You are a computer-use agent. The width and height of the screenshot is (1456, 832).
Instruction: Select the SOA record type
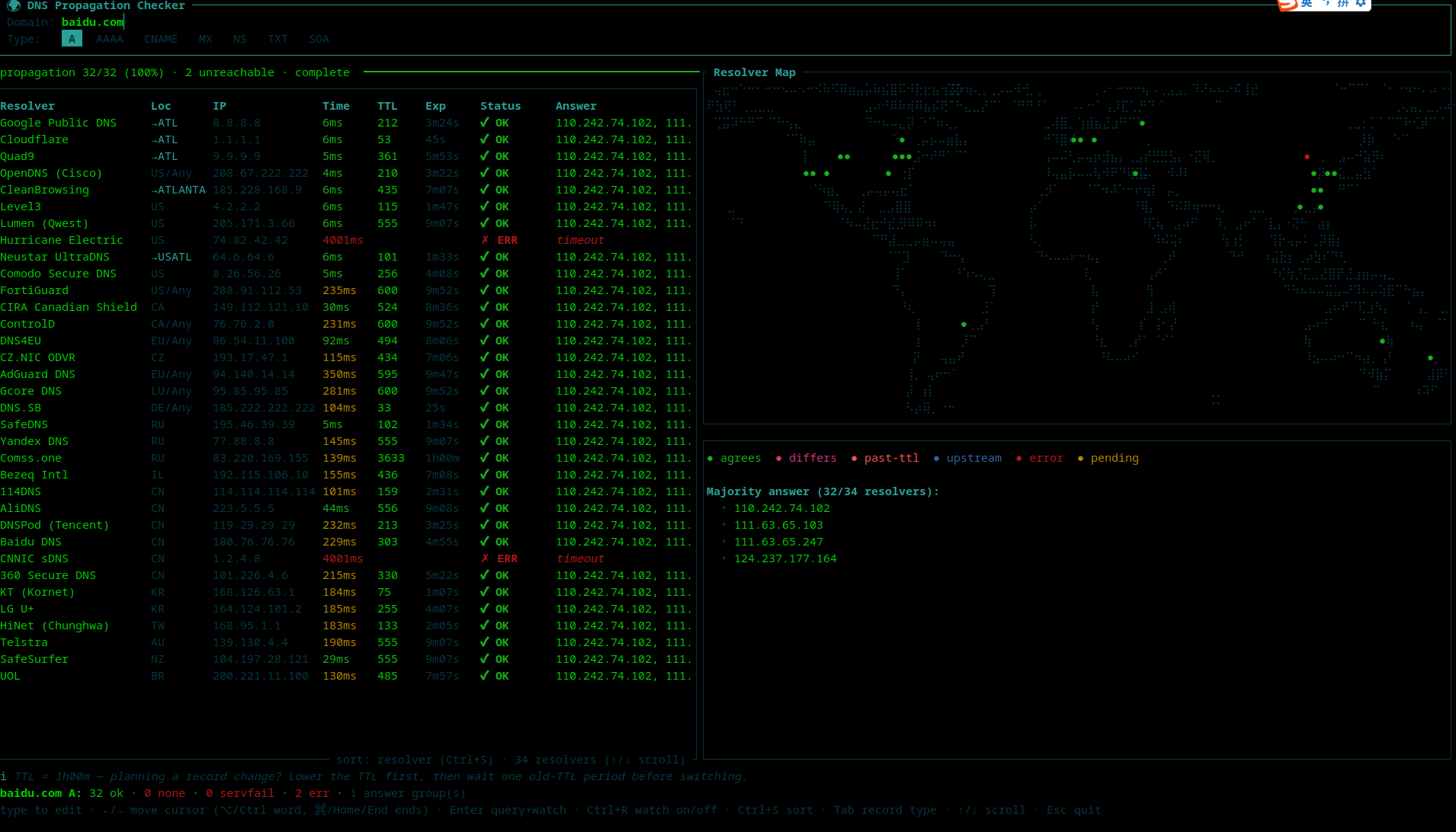319,39
